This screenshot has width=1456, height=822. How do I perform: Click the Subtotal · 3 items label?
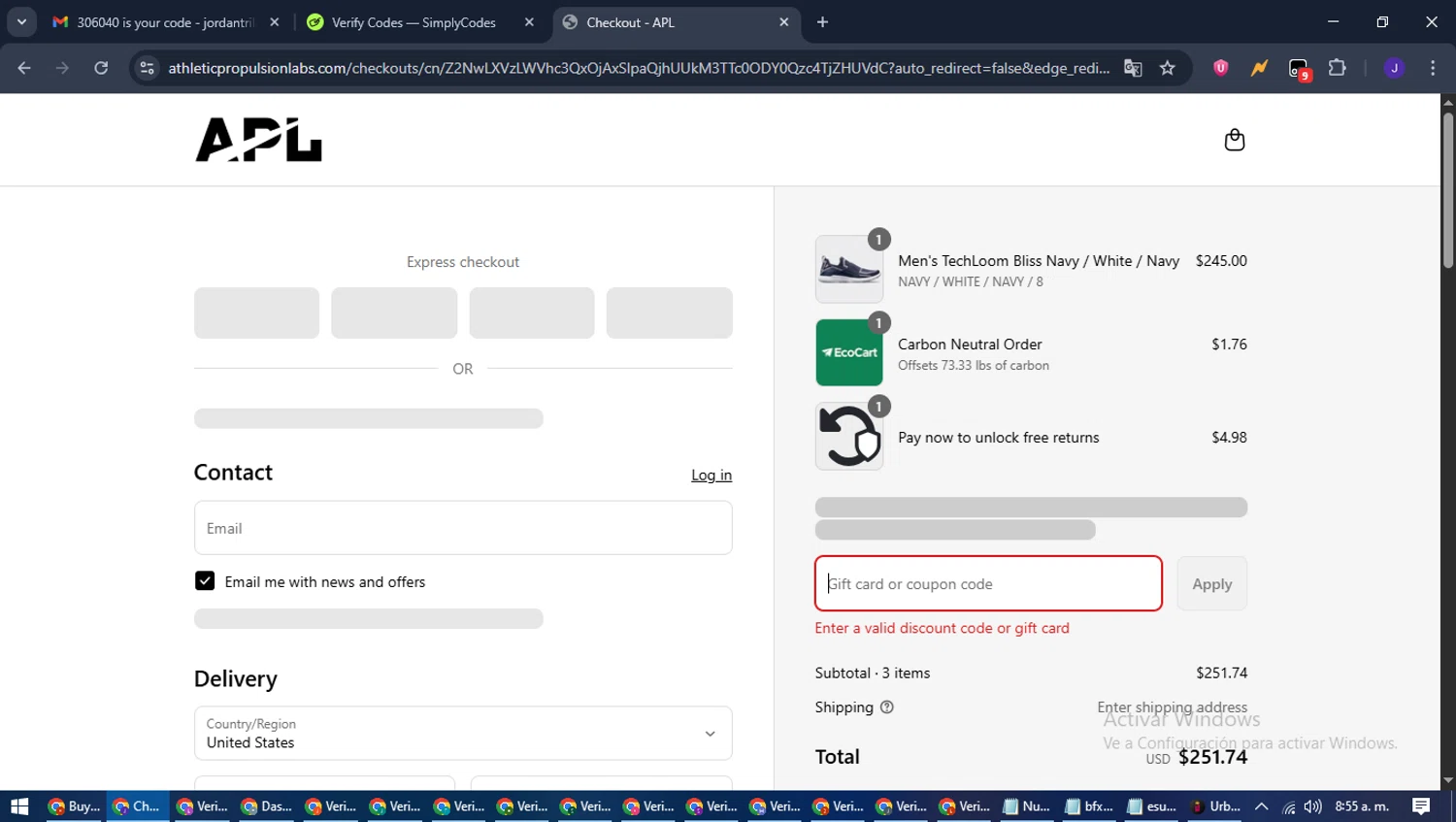pos(873,674)
